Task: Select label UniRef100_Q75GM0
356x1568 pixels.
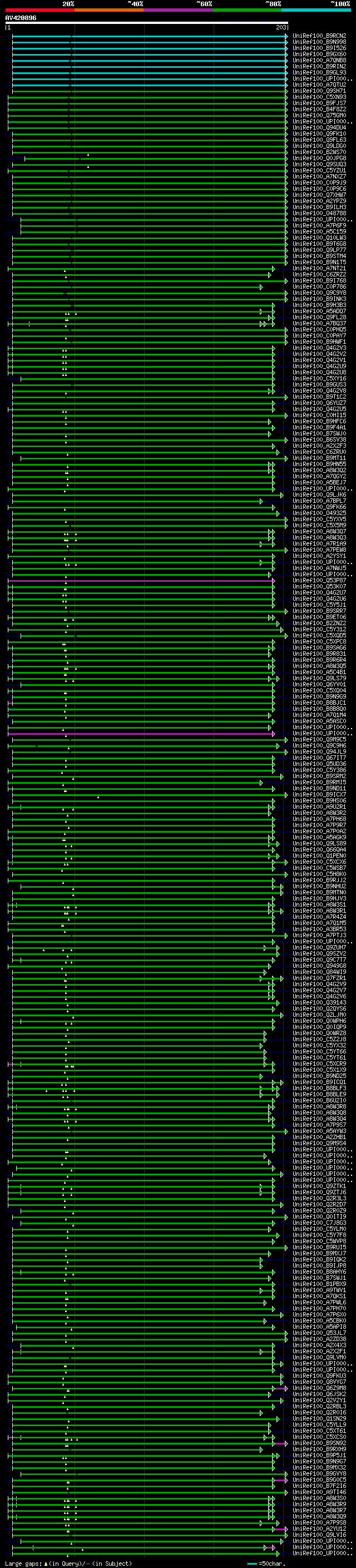Action: (319, 116)
